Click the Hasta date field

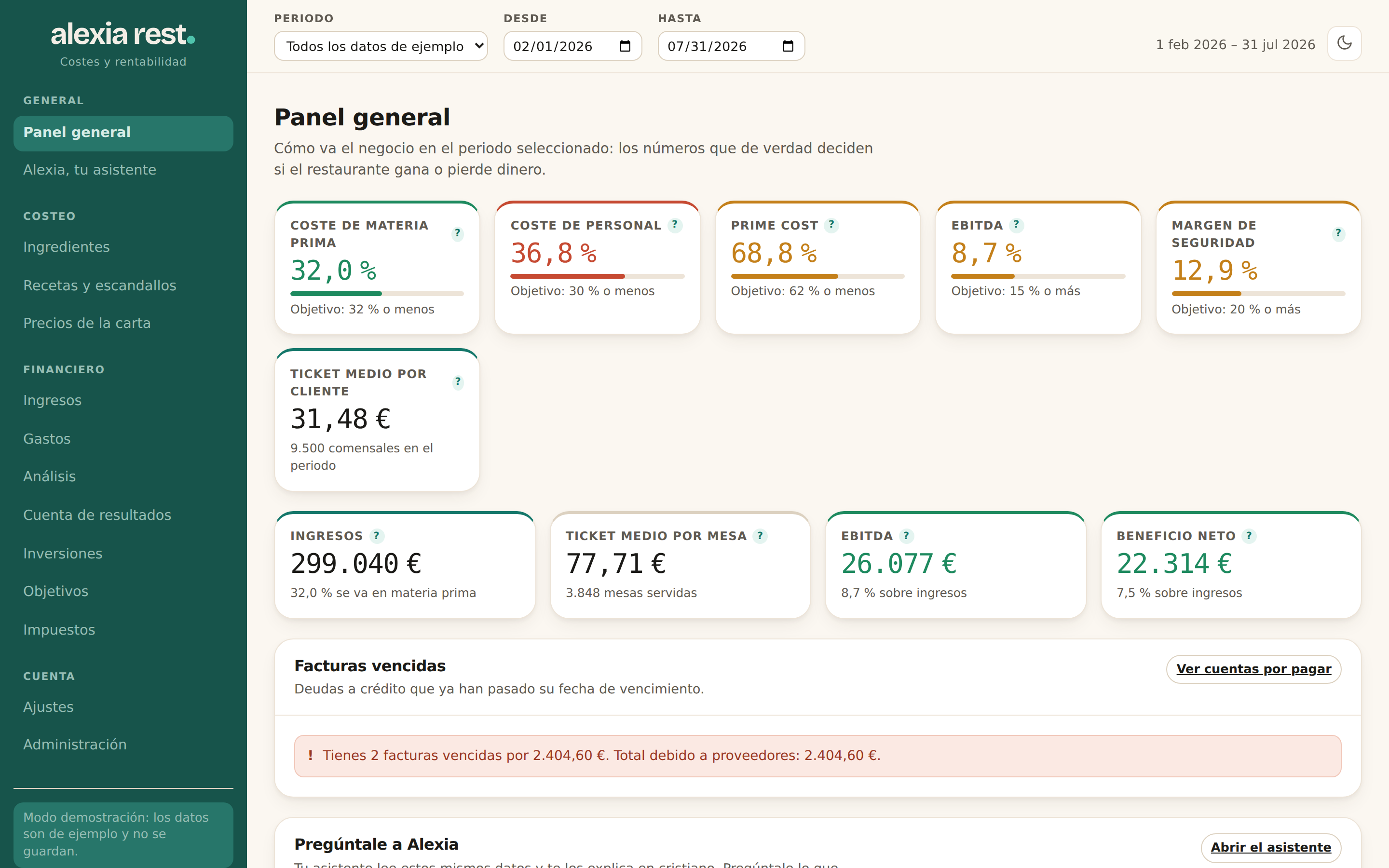tap(731, 46)
